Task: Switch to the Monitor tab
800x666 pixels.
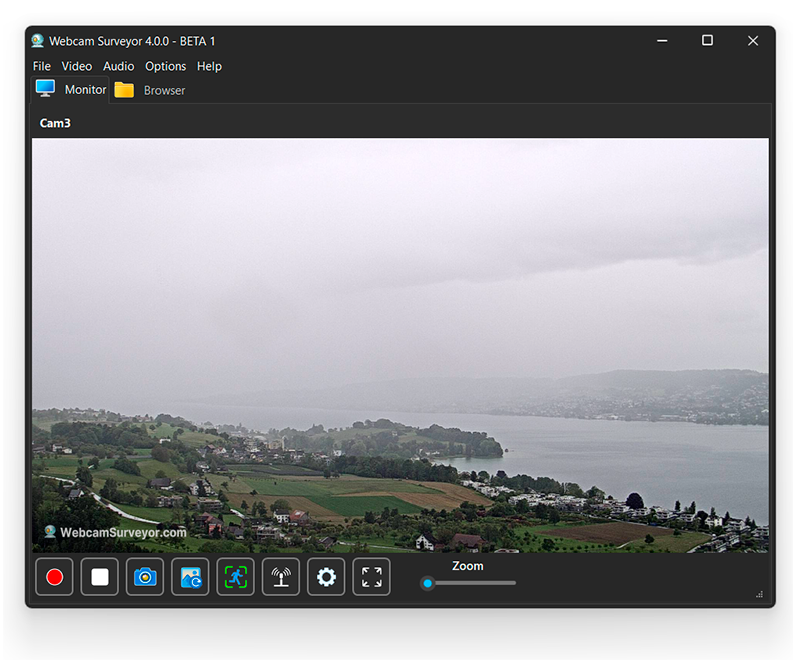Action: pos(70,90)
